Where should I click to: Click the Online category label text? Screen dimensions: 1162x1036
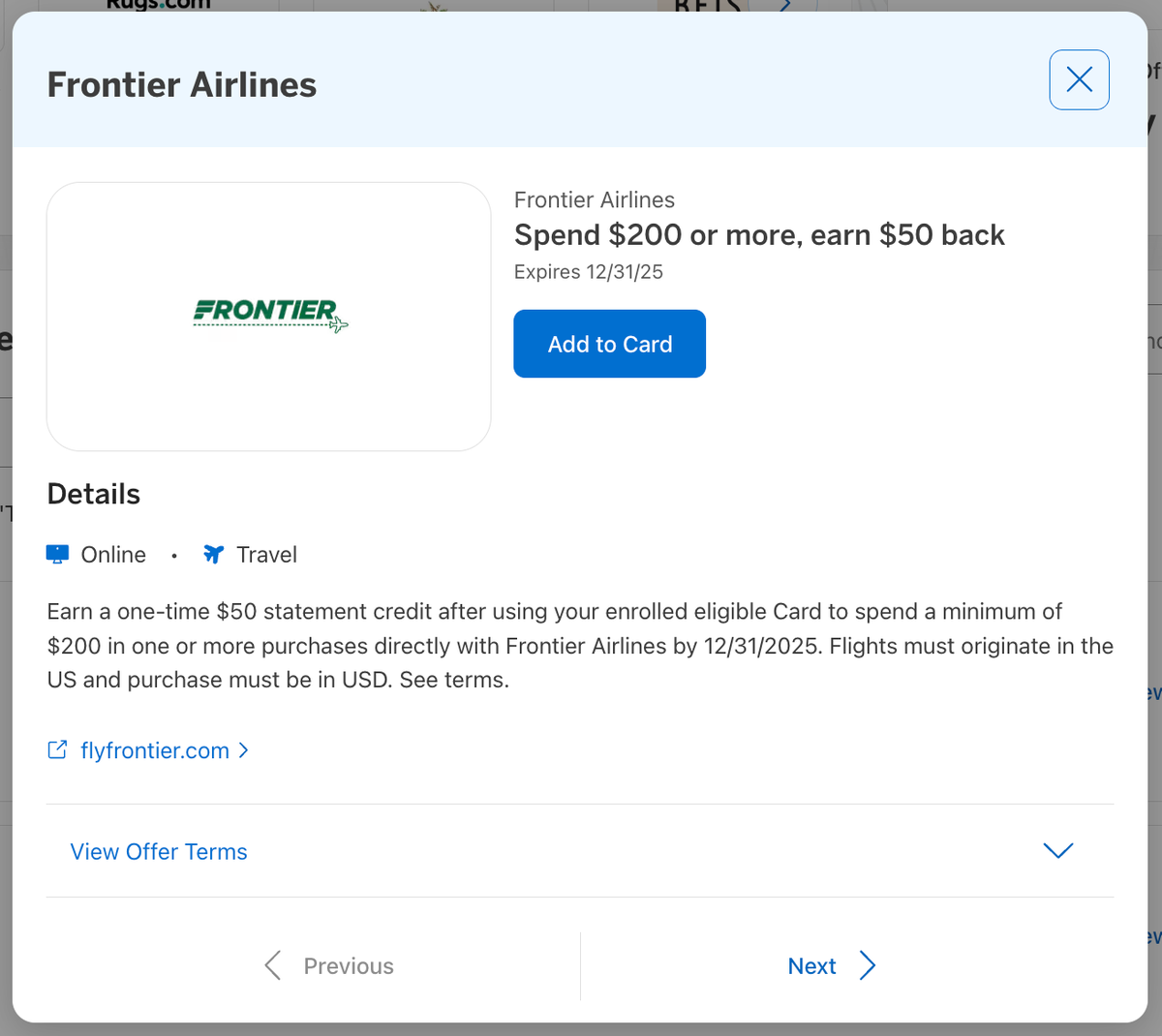click(113, 555)
